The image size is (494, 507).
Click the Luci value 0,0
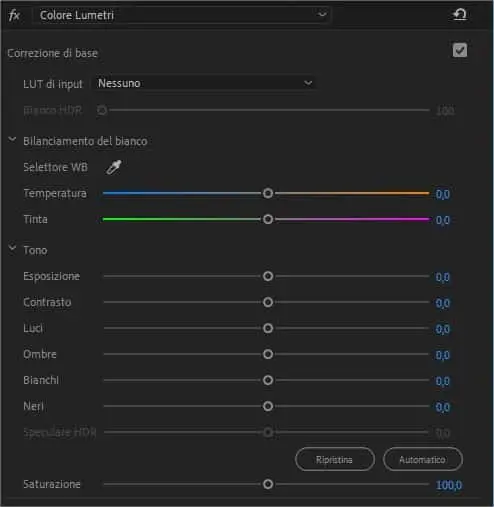click(443, 329)
